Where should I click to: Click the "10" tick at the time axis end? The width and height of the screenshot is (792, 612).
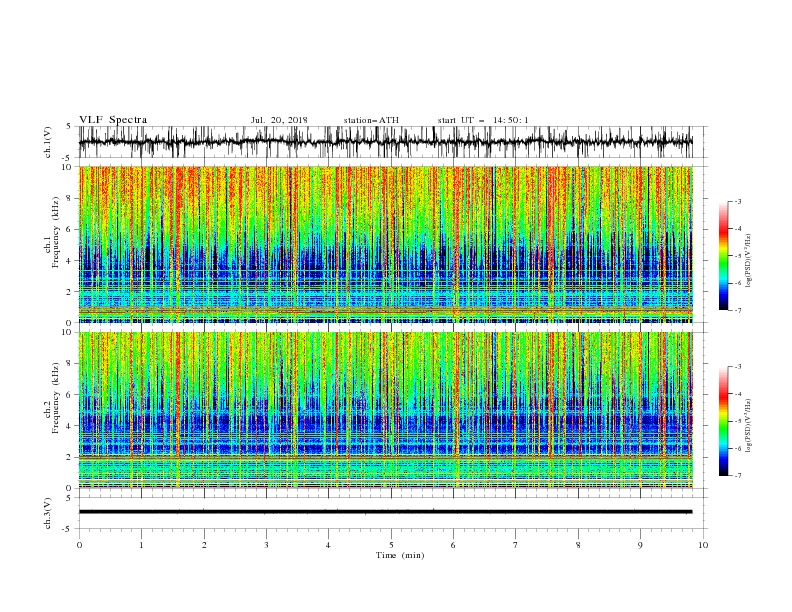point(703,545)
